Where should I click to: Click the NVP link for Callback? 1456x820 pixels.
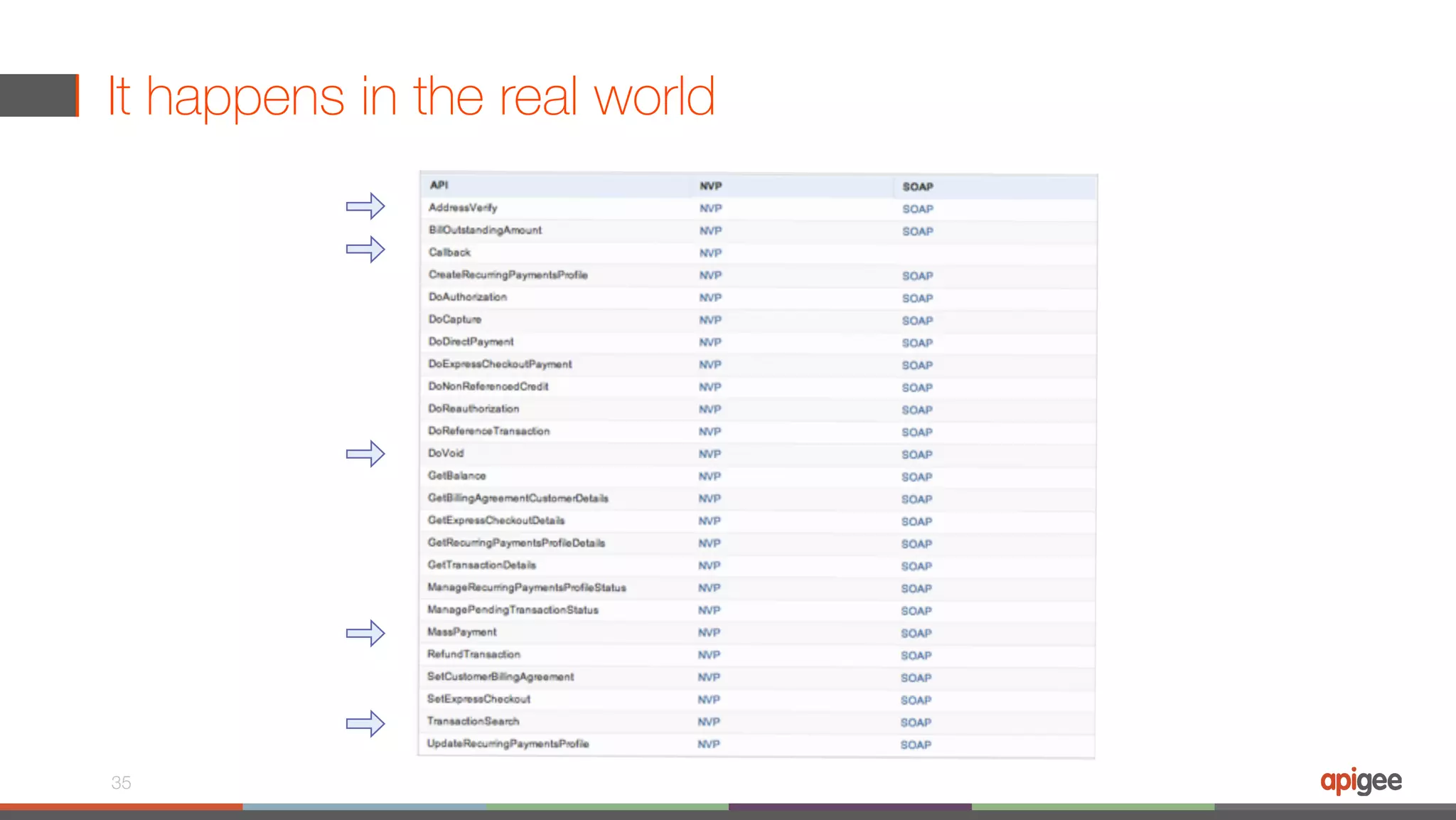click(x=710, y=253)
